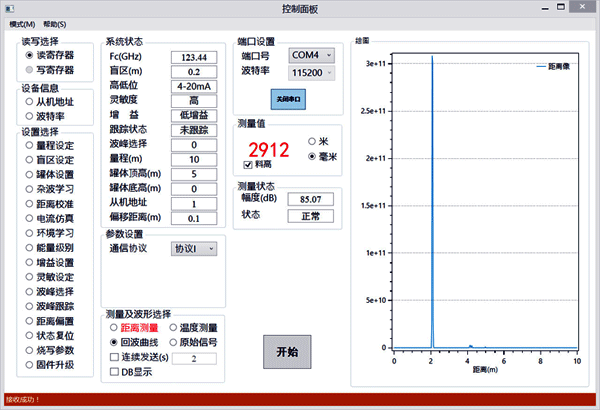Enable the DB显示 checkbox
The width and height of the screenshot is (600, 410).
(x=114, y=372)
